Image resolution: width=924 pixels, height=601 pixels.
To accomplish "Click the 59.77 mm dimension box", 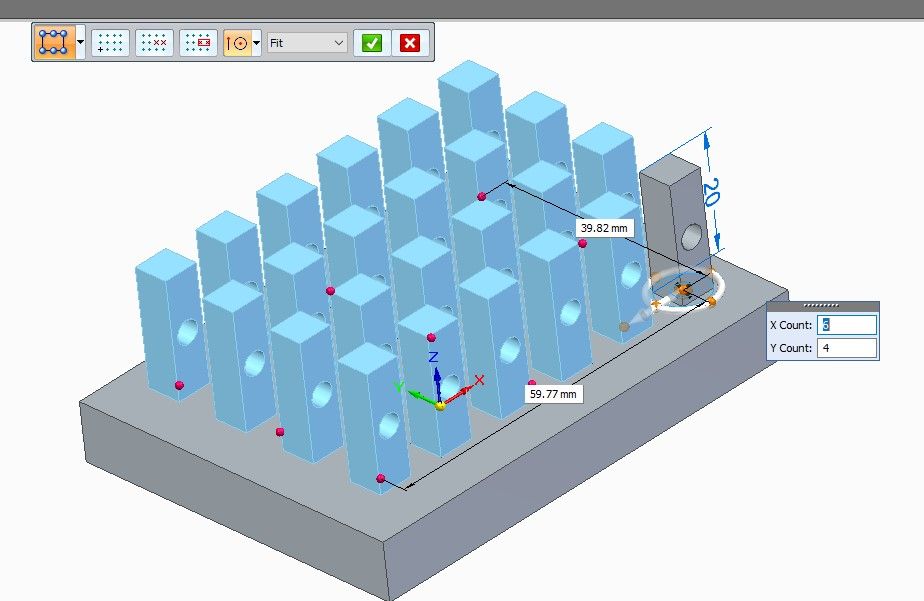I will [553, 394].
